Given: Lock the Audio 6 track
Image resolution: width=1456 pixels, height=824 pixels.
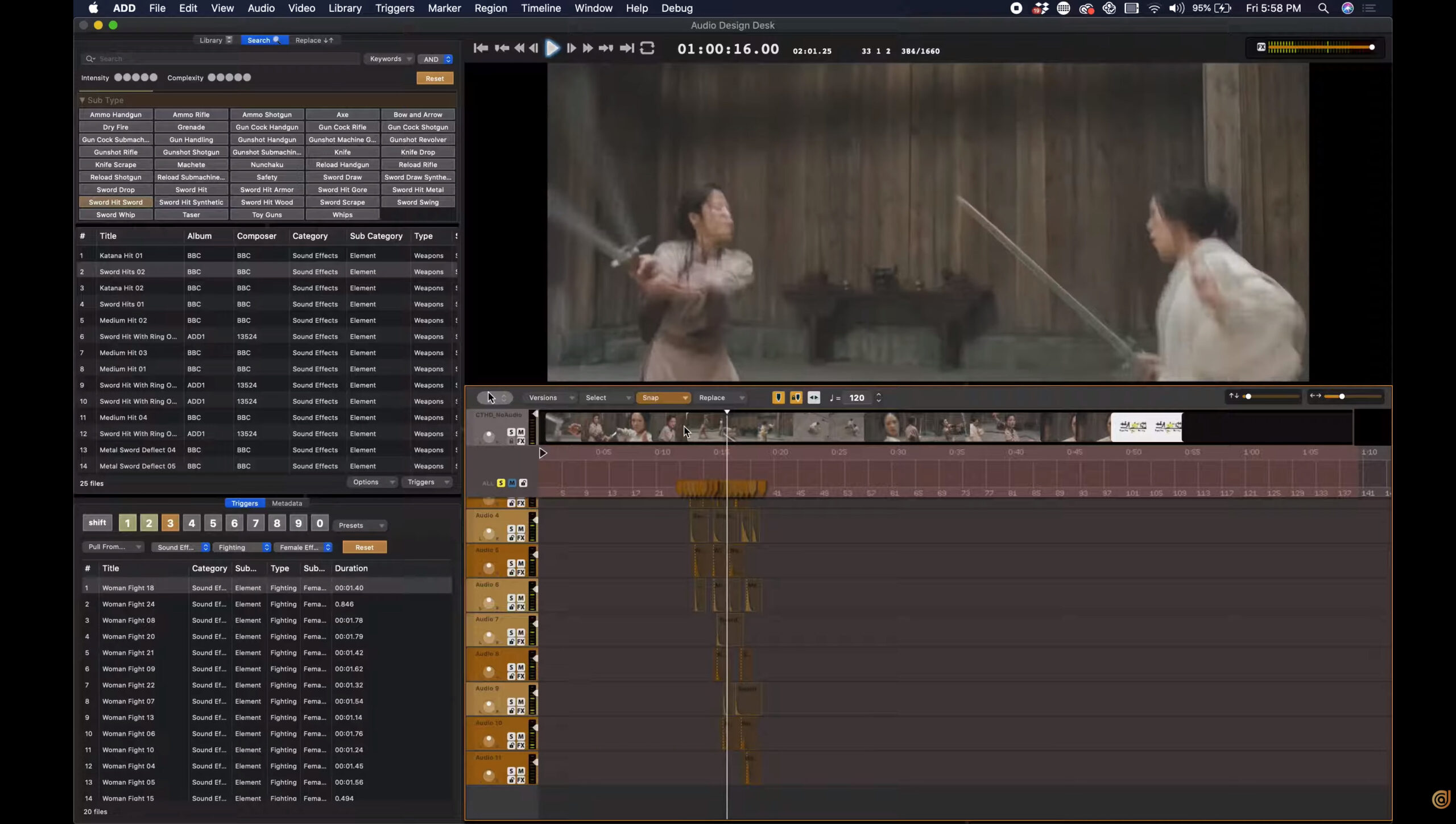Looking at the screenshot, I should pyautogui.click(x=511, y=607).
